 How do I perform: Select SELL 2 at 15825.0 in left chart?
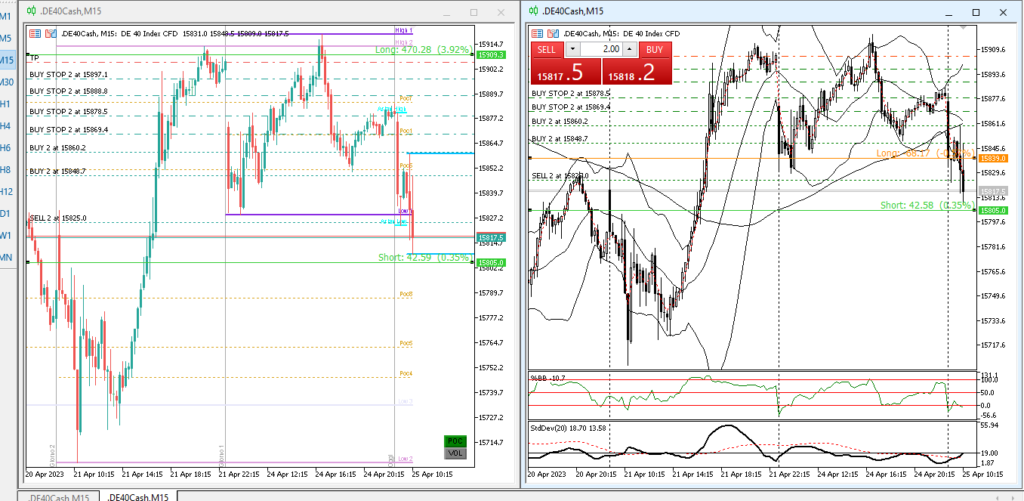[58, 218]
